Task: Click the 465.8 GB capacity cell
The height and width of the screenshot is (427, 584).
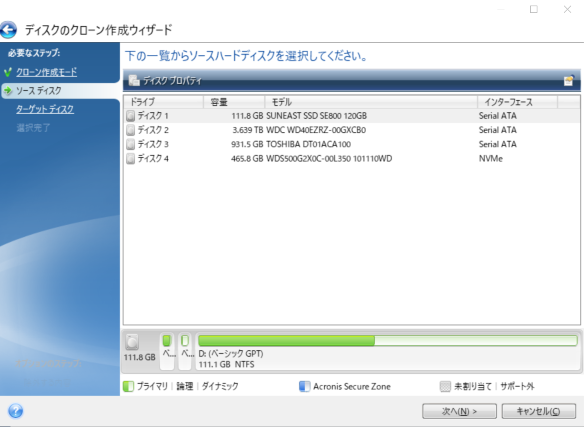Action: (247, 159)
